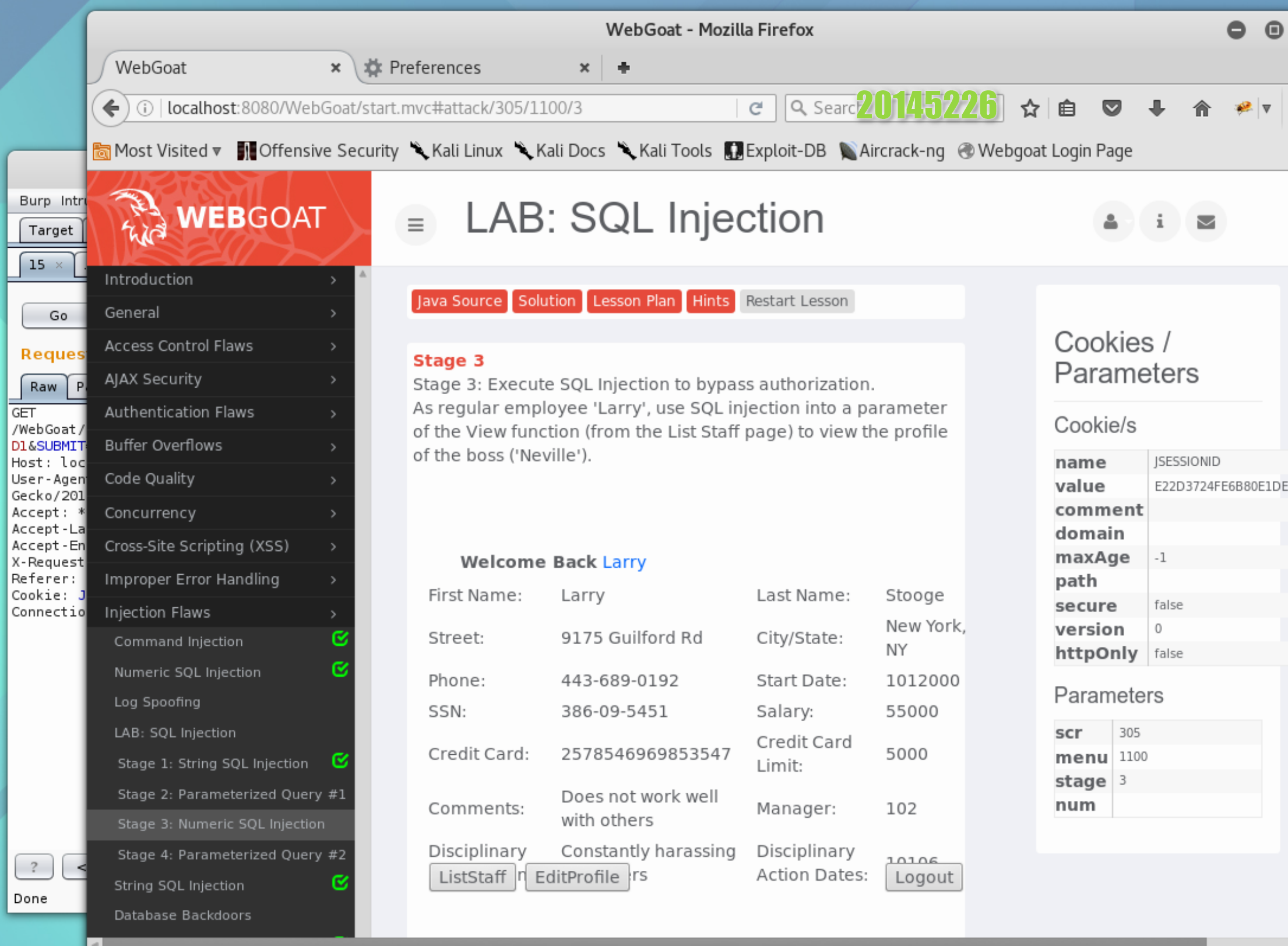Click the info icon in WebGoat header
Viewport: 1288px width, 946px height.
point(1159,221)
